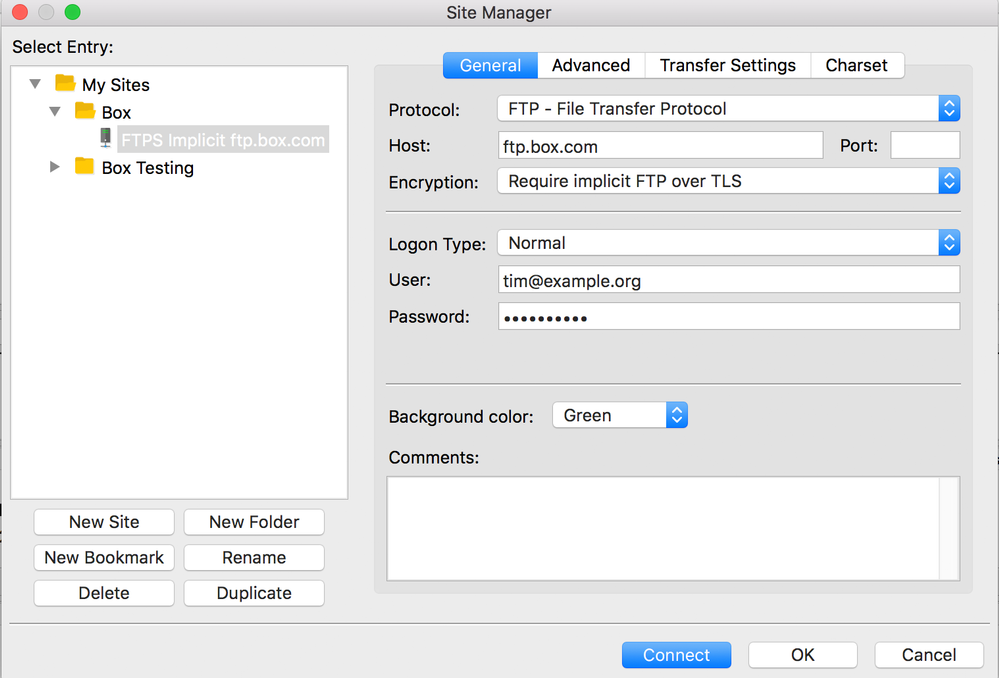Click the FTPS Implicit server site icon
Screen dimensions: 999x678
pyautogui.click(x=106, y=139)
